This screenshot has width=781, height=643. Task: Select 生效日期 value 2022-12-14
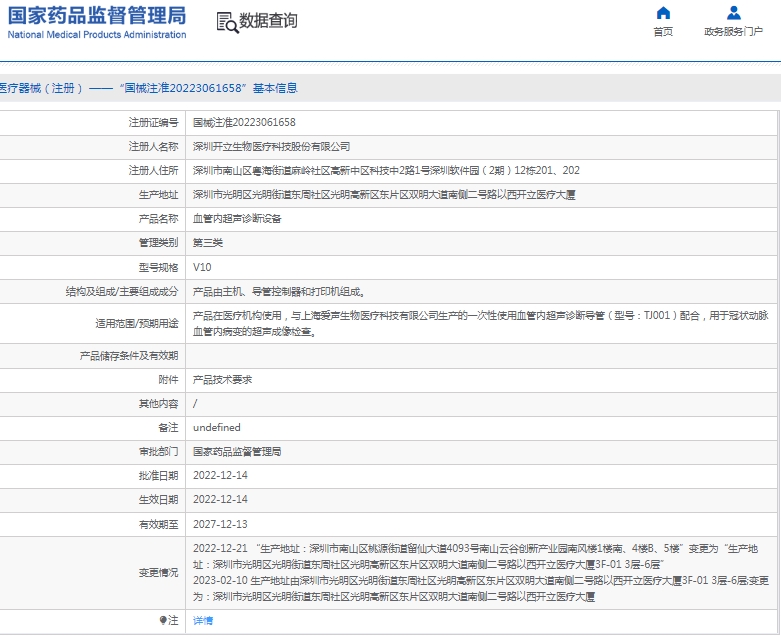pos(220,499)
